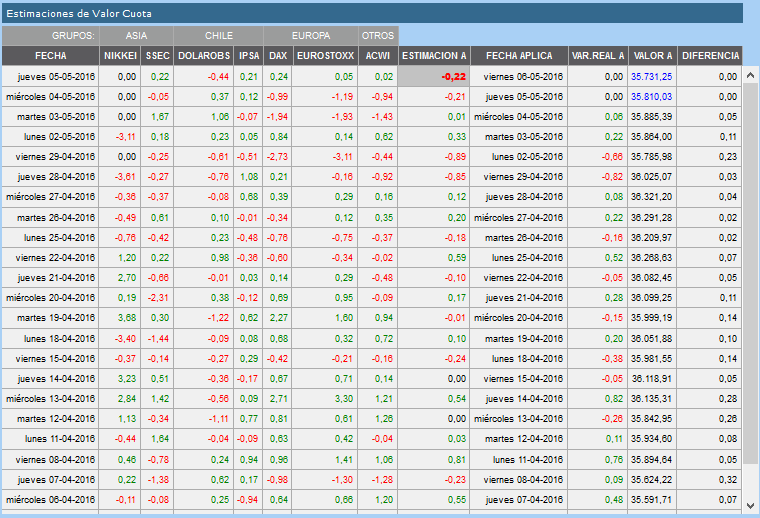
Task: Select row martes 03-05-2016 in FECHA
Action: pyautogui.click(x=50, y=117)
